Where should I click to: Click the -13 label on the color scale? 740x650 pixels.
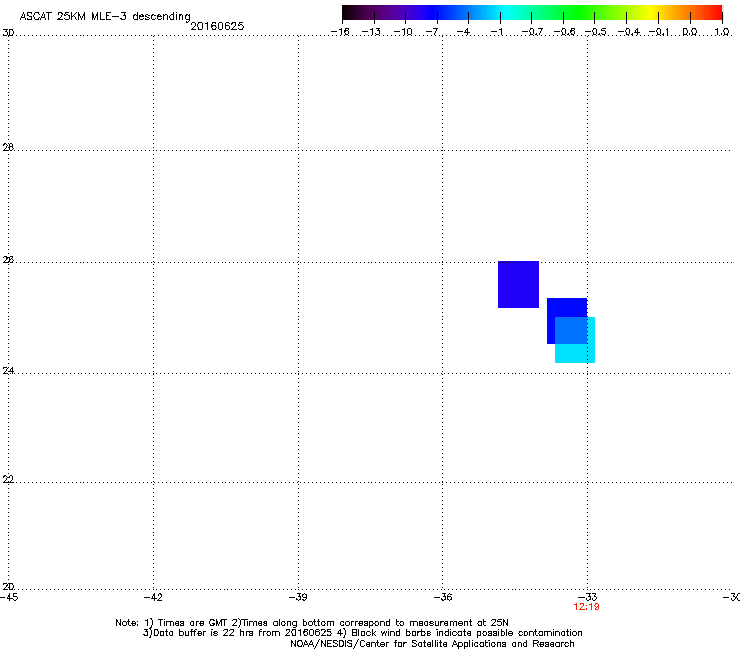tap(371, 32)
